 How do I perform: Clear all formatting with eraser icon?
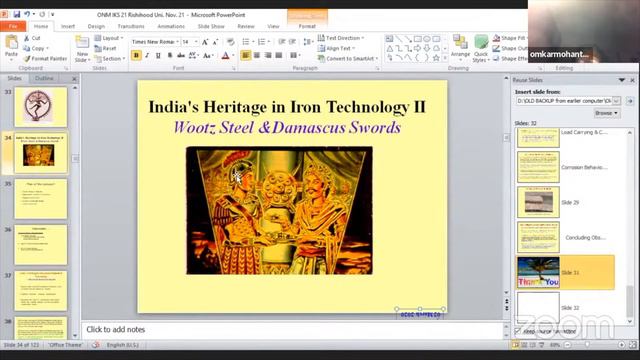pyautogui.click(x=230, y=42)
